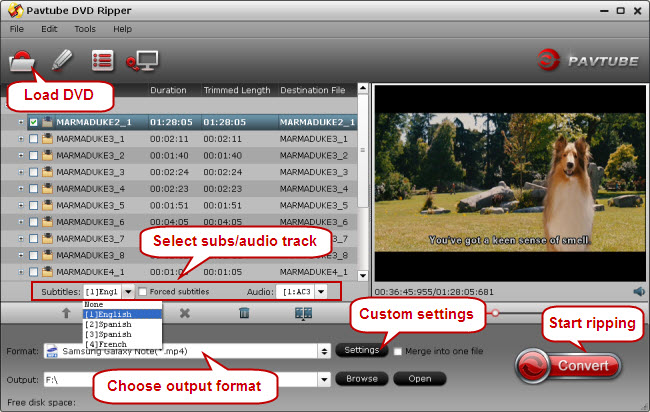The width and height of the screenshot is (650, 412).
Task: Enable the Forced subtitles checkbox
Action: 142,292
